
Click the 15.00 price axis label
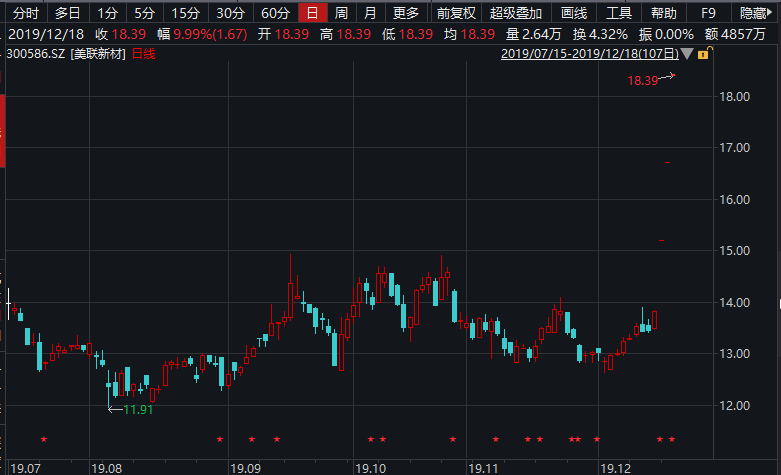735,250
